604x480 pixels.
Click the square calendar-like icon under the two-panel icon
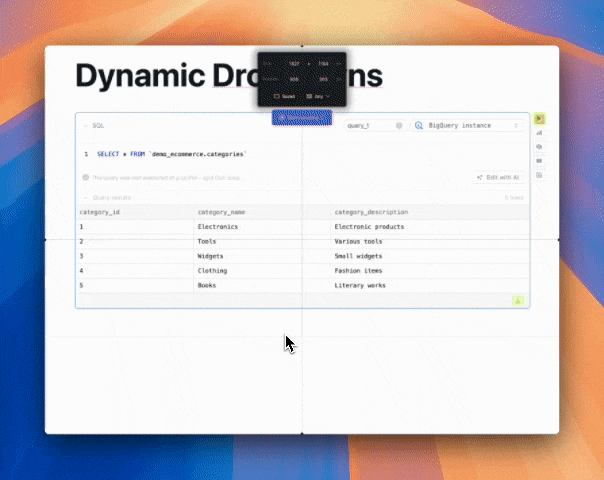pyautogui.click(x=539, y=175)
